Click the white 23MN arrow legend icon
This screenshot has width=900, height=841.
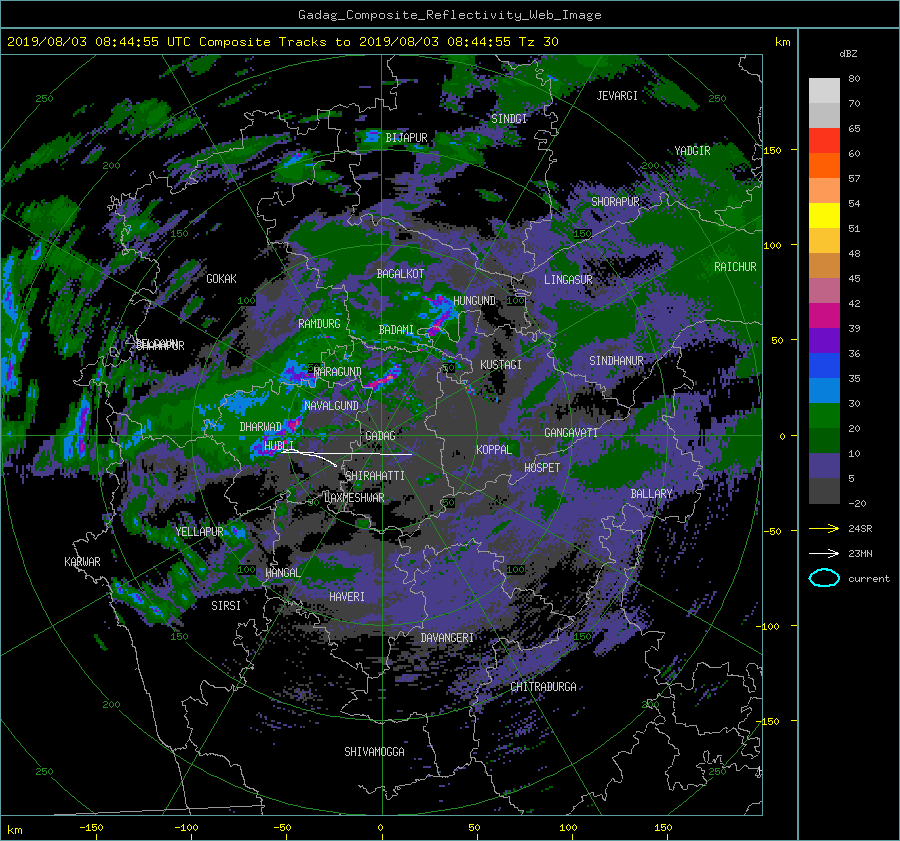(824, 553)
